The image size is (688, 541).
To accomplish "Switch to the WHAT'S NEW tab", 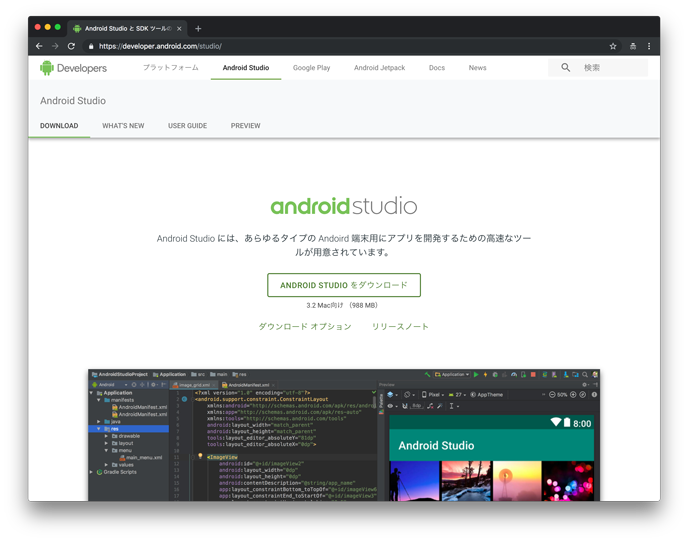I will 123,125.
